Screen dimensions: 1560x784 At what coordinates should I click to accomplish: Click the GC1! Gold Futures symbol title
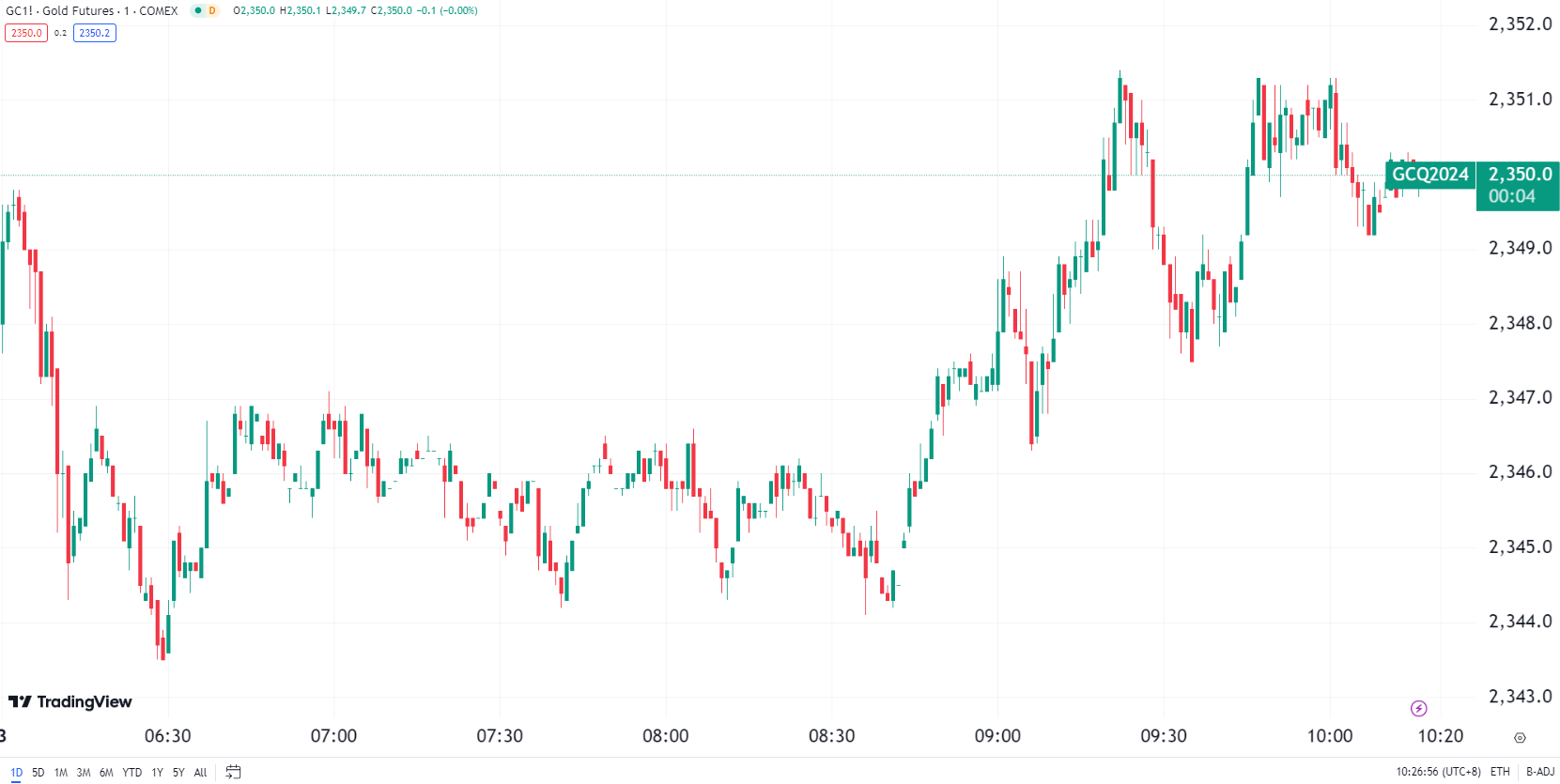tap(92, 10)
